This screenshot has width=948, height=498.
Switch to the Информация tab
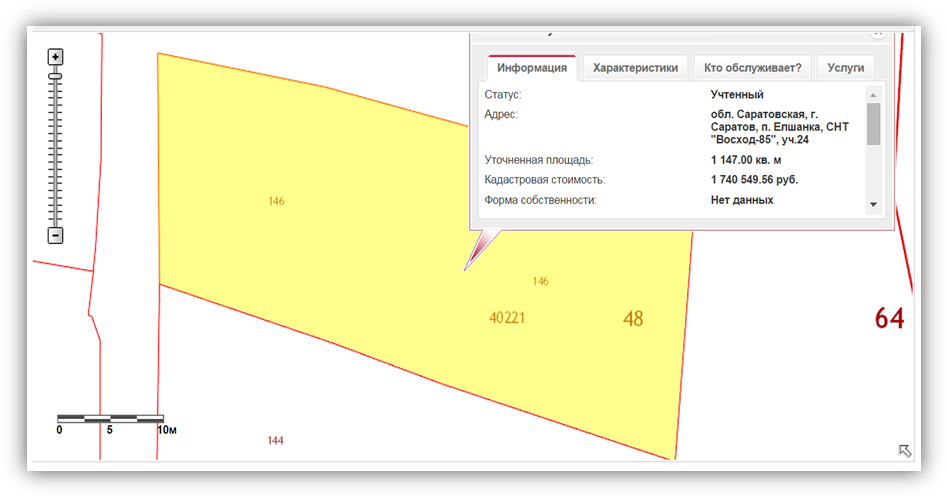point(532,68)
